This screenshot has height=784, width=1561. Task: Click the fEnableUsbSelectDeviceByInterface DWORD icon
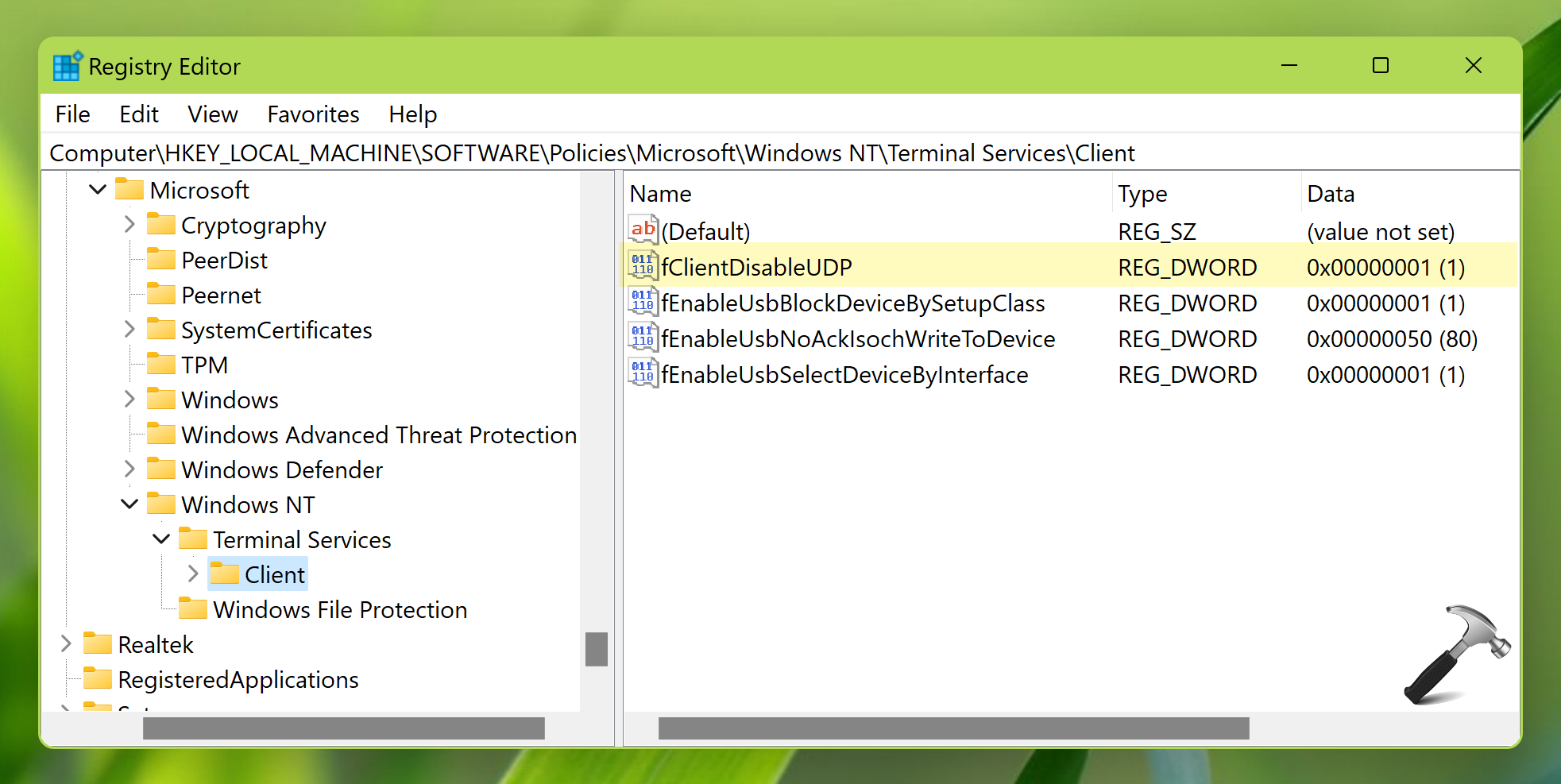point(643,373)
